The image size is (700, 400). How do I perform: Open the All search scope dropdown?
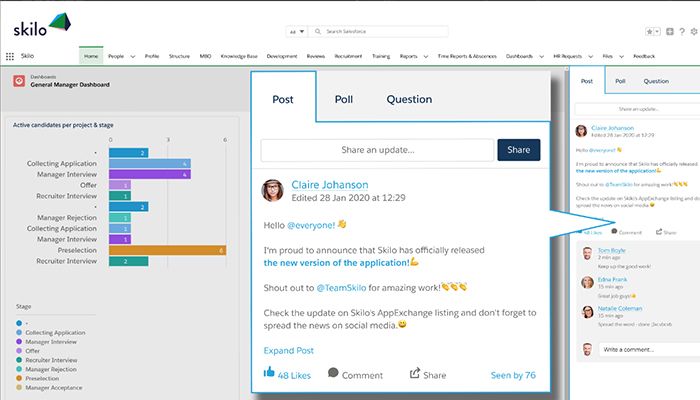click(297, 32)
